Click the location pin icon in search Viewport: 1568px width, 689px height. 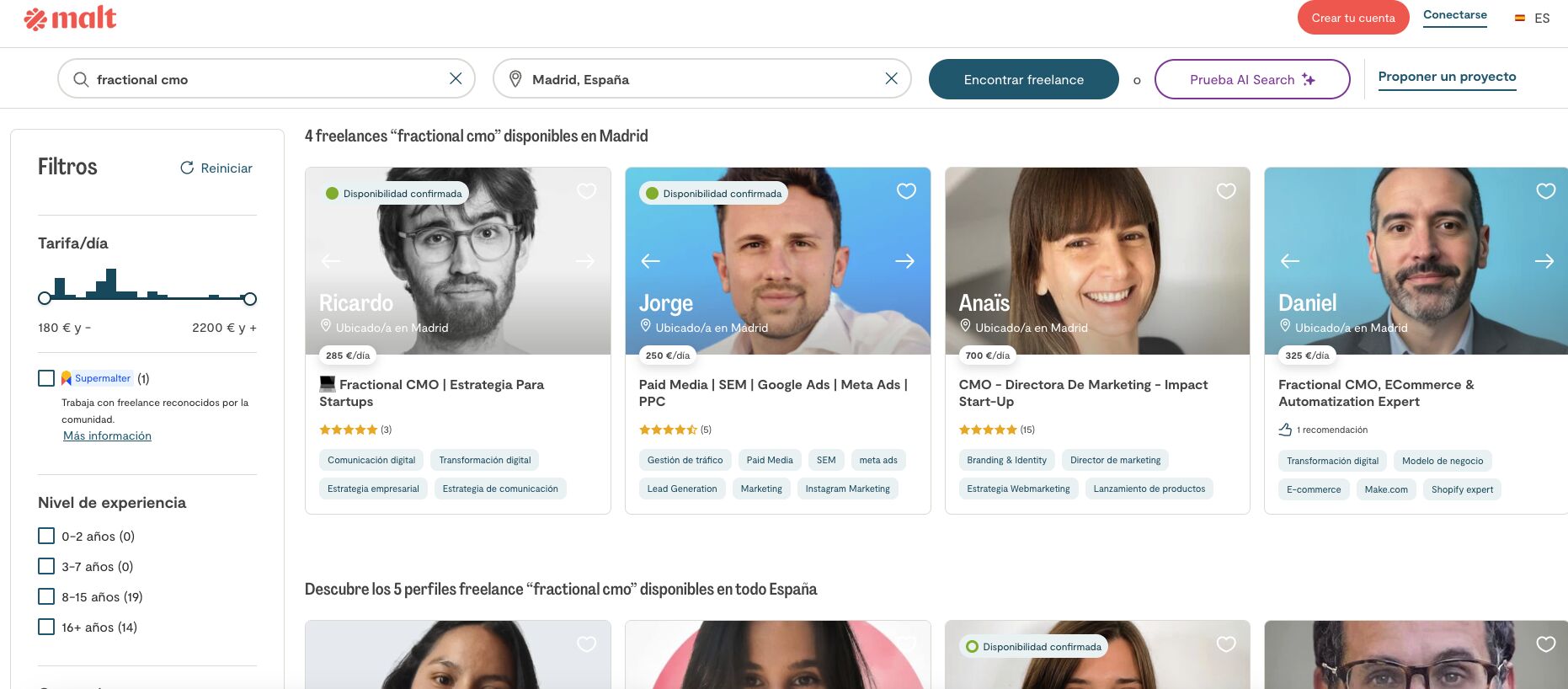pyautogui.click(x=515, y=79)
